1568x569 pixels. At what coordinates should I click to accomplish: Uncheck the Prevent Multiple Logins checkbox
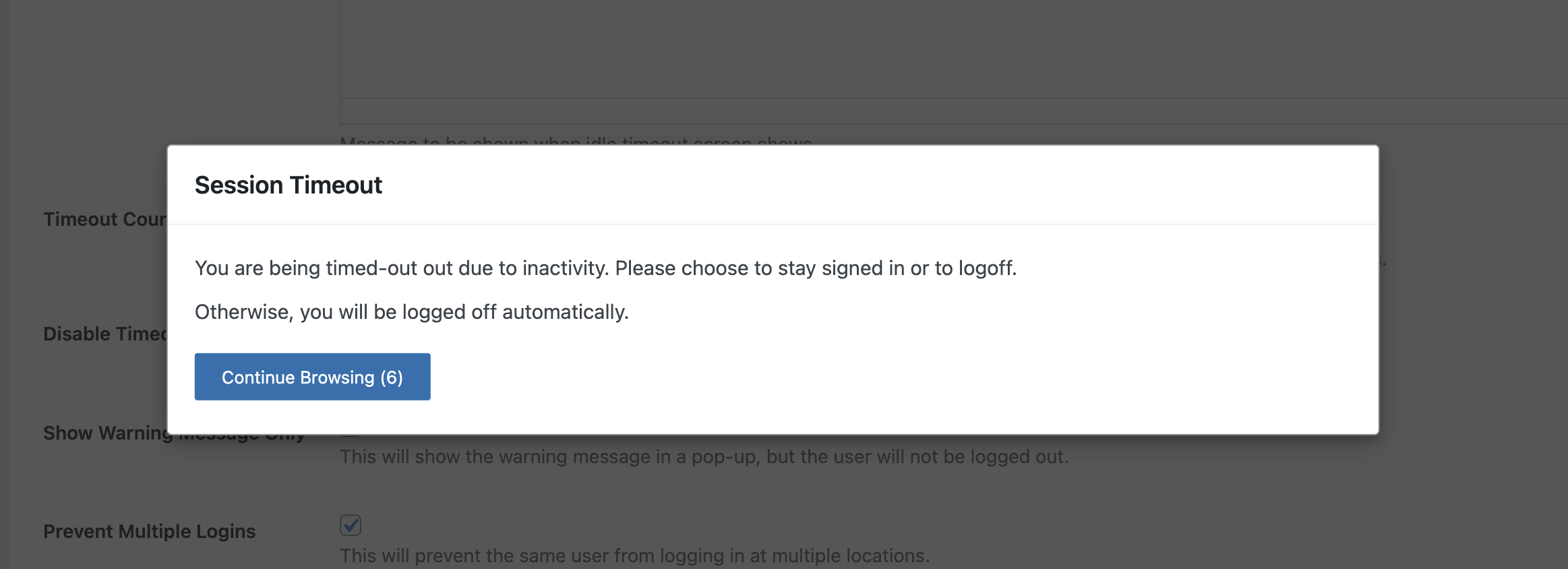coord(351,525)
